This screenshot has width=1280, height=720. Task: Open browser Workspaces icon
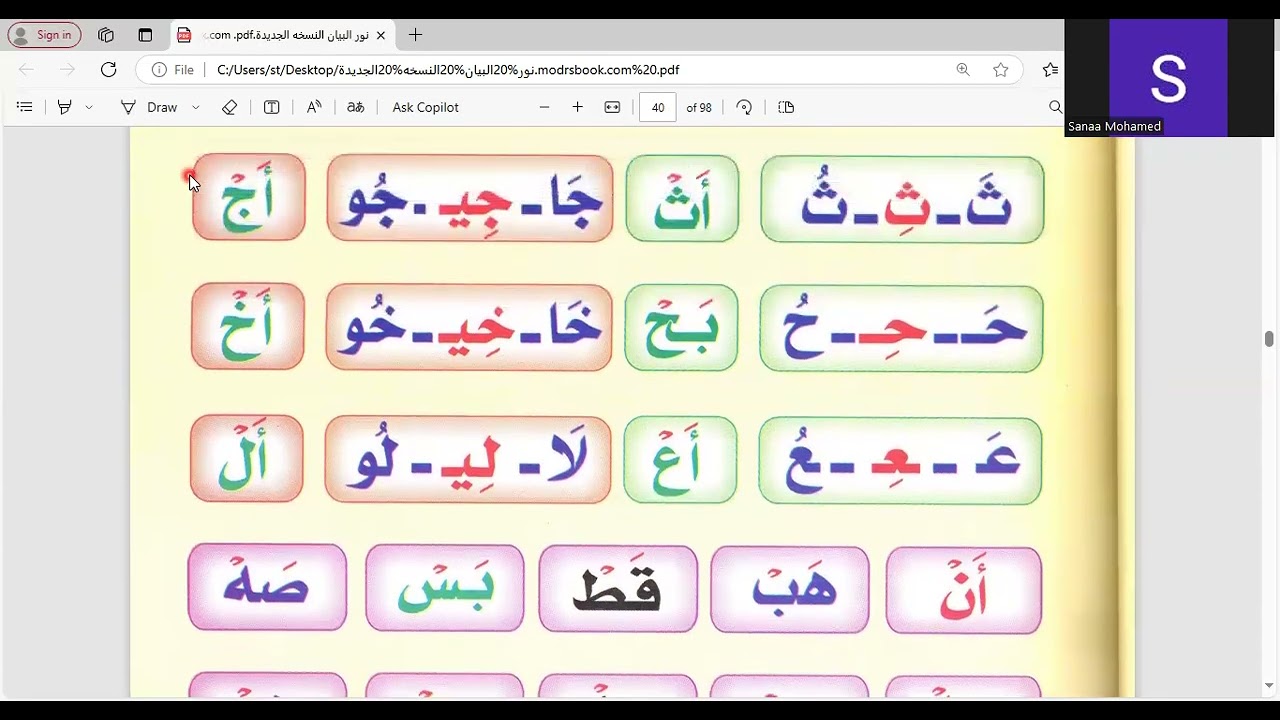point(106,35)
